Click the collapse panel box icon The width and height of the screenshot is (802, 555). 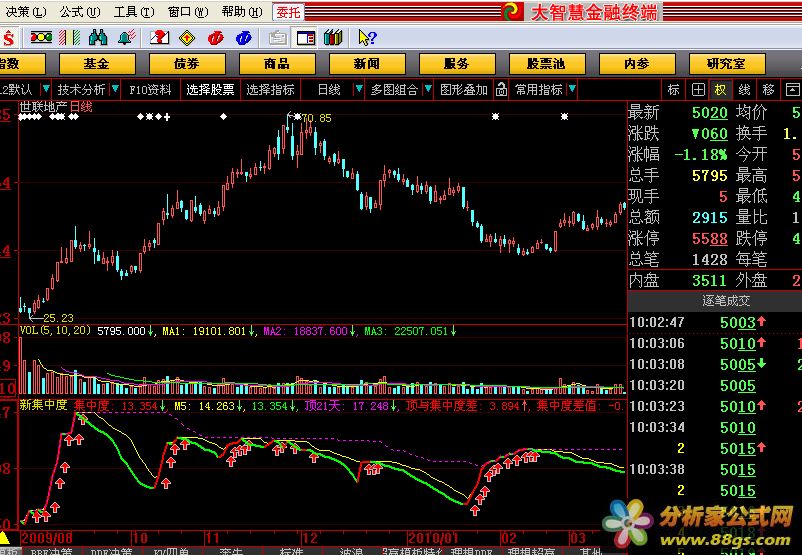click(x=792, y=90)
